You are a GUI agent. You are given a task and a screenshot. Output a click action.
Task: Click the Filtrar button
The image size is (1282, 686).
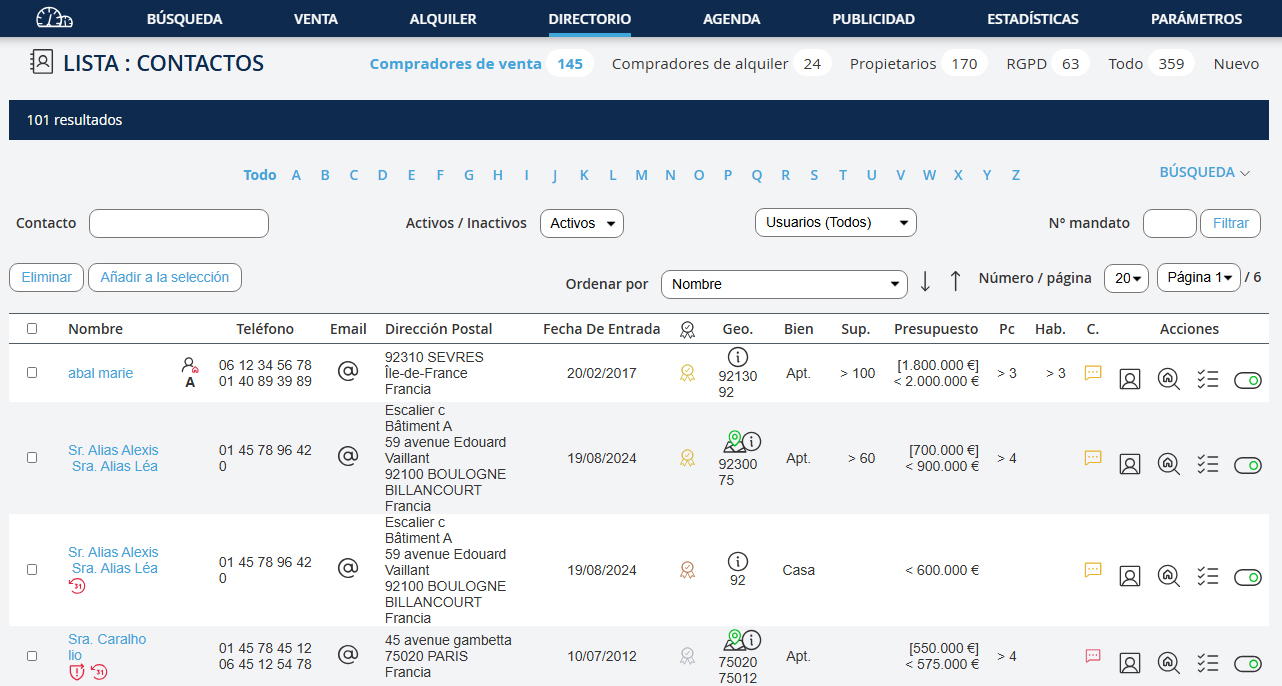click(1230, 223)
